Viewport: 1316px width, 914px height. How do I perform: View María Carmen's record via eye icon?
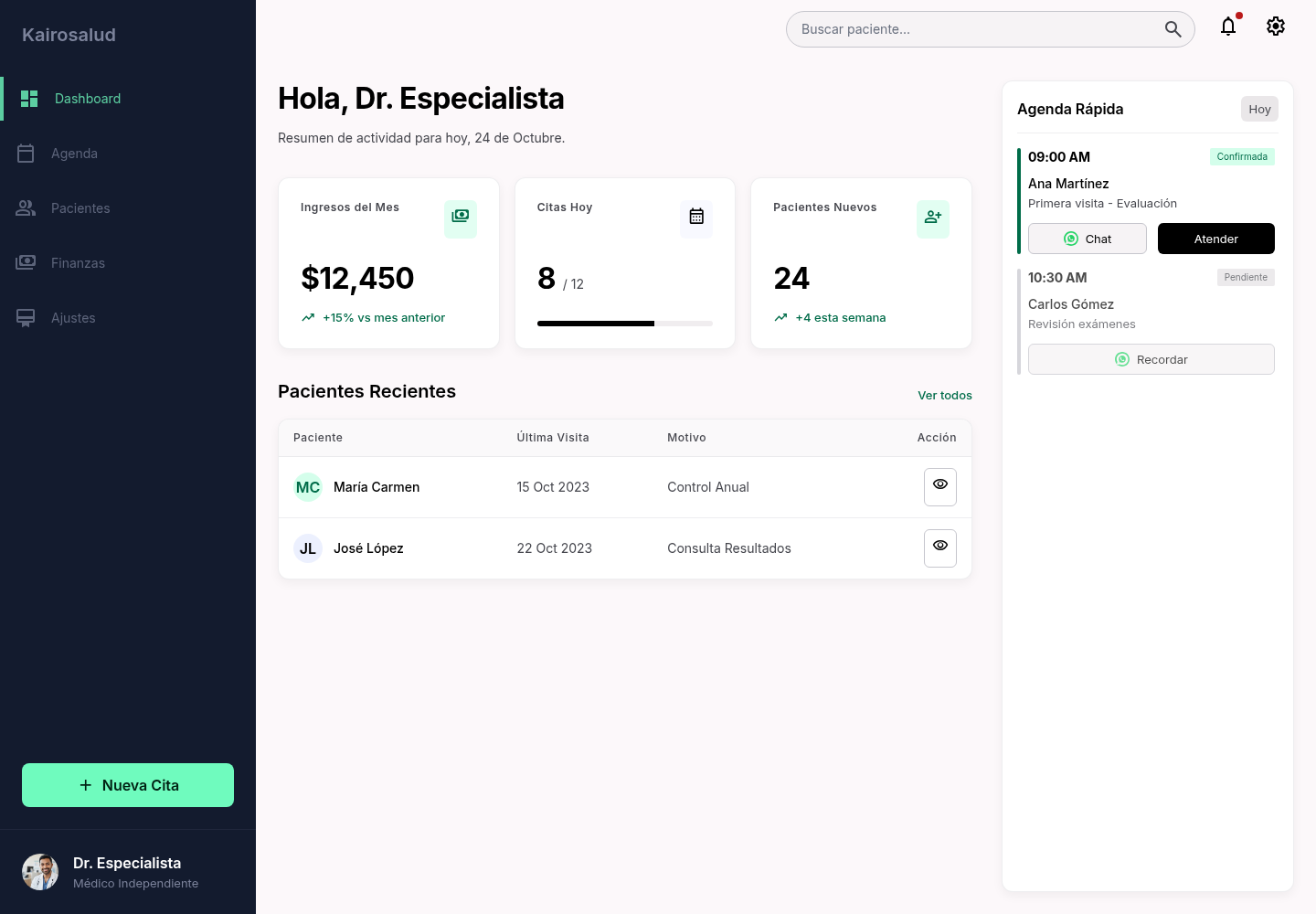(940, 486)
